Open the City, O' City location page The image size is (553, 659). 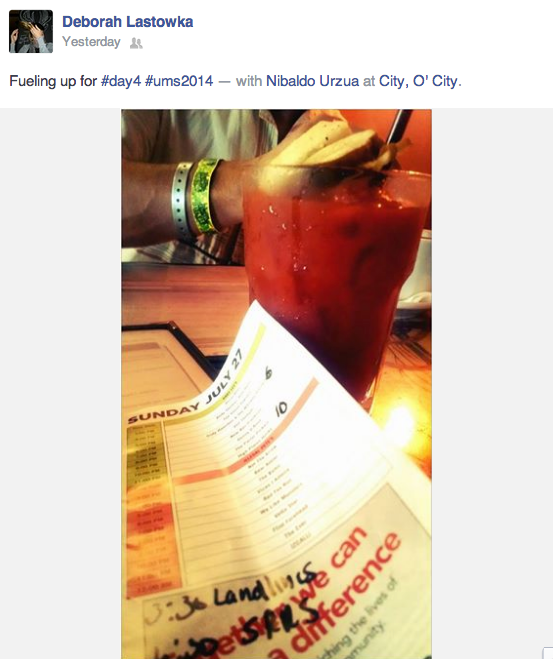pyautogui.click(x=418, y=81)
